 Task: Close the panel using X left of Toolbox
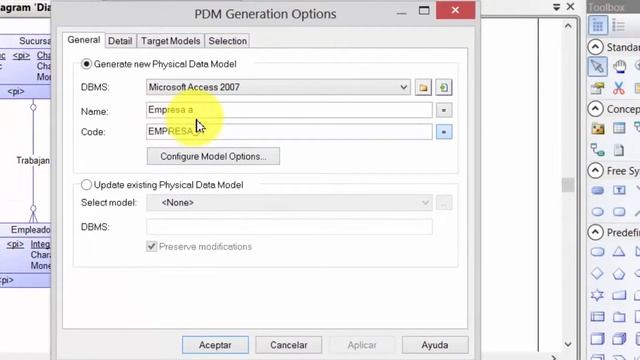571,7
